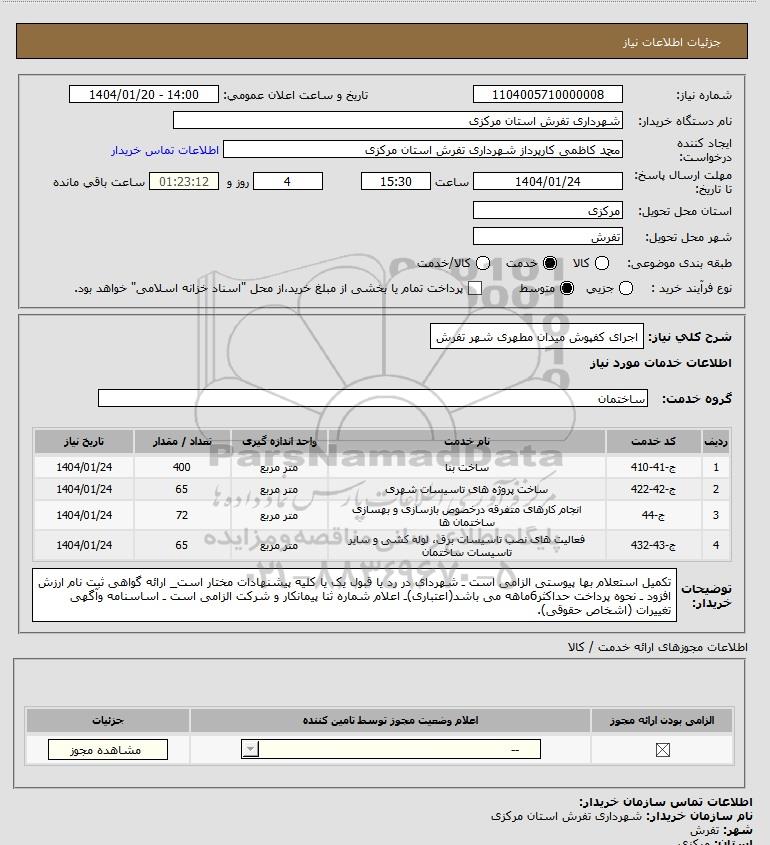The height and width of the screenshot is (845, 770).
Task: Click the اطلاعات تماس سازمان خریدار heading
Action: tap(666, 802)
